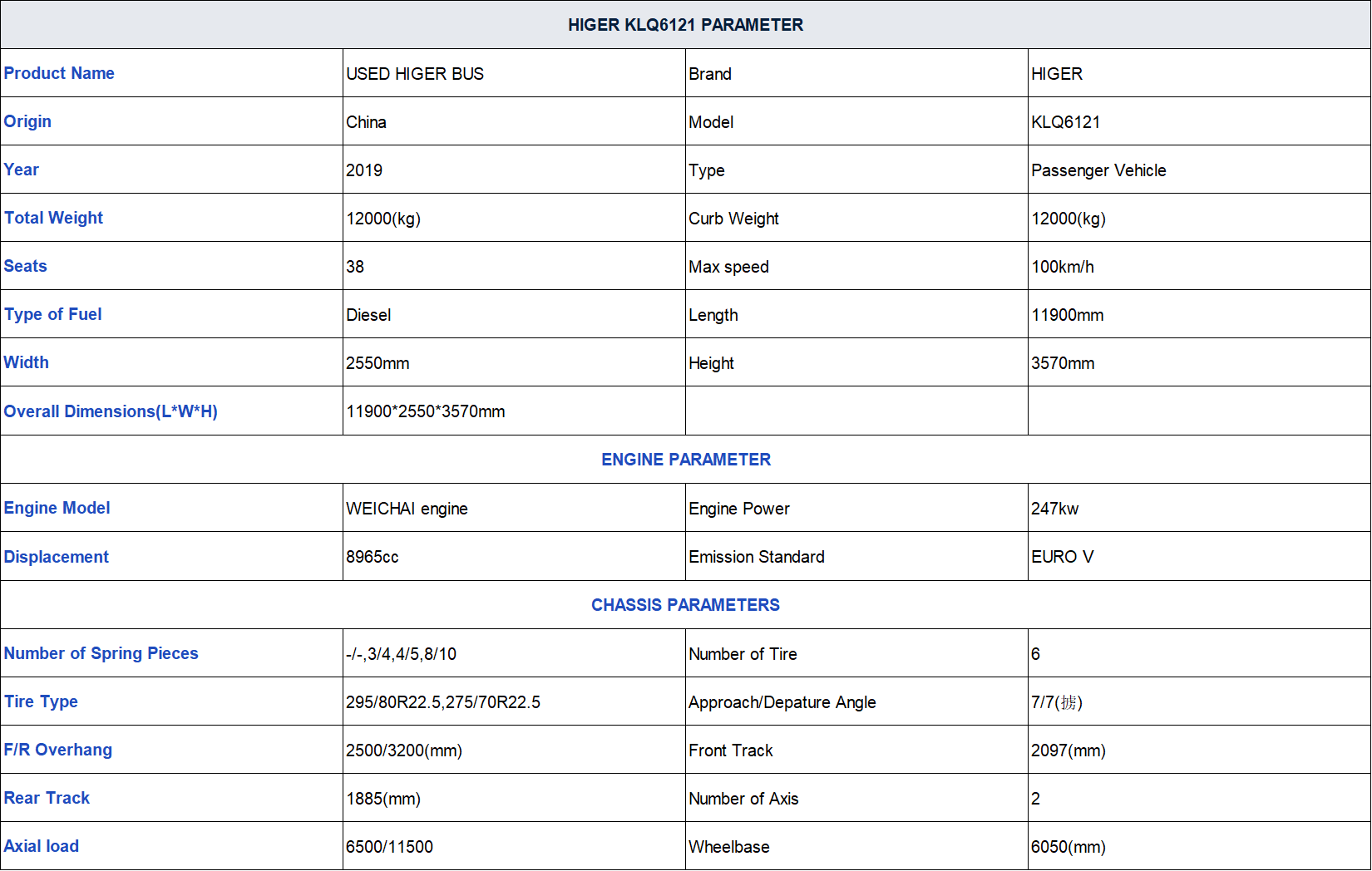
Task: Select the 295/80R22.5,275/70R22.5 tire type value
Action: pos(443,702)
